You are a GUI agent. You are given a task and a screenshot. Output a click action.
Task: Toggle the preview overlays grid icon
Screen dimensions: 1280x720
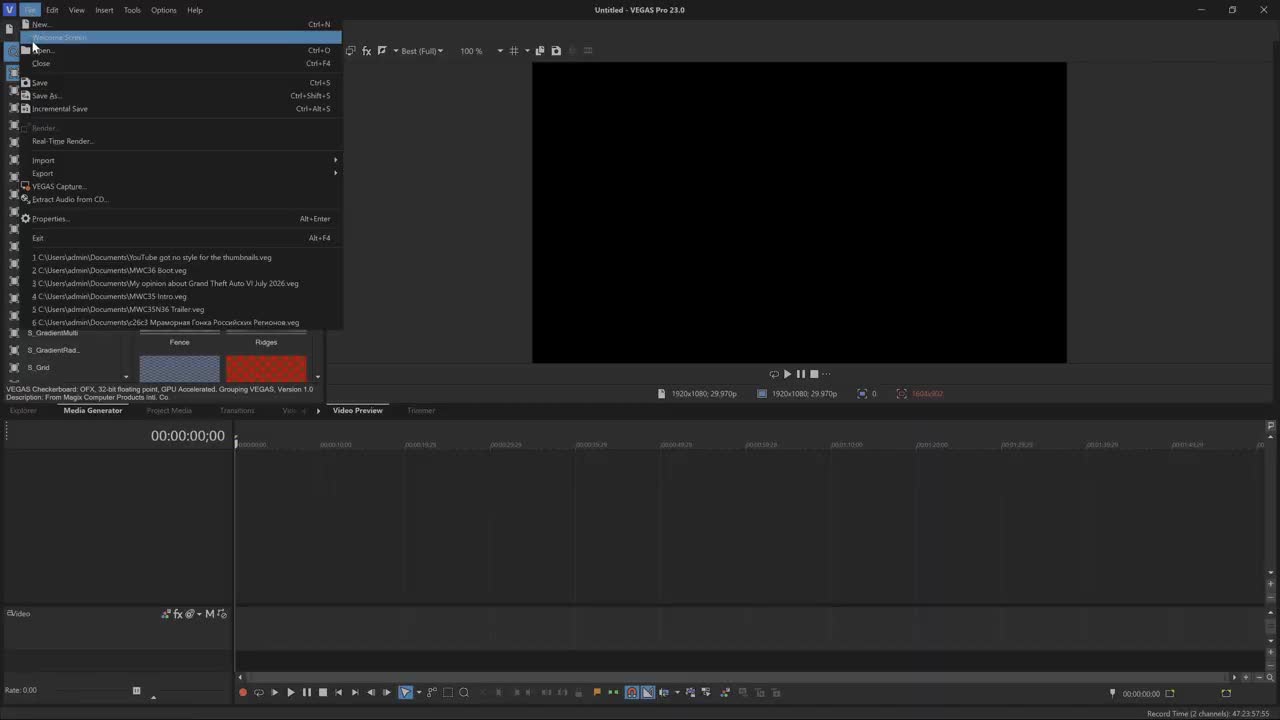pyautogui.click(x=514, y=50)
